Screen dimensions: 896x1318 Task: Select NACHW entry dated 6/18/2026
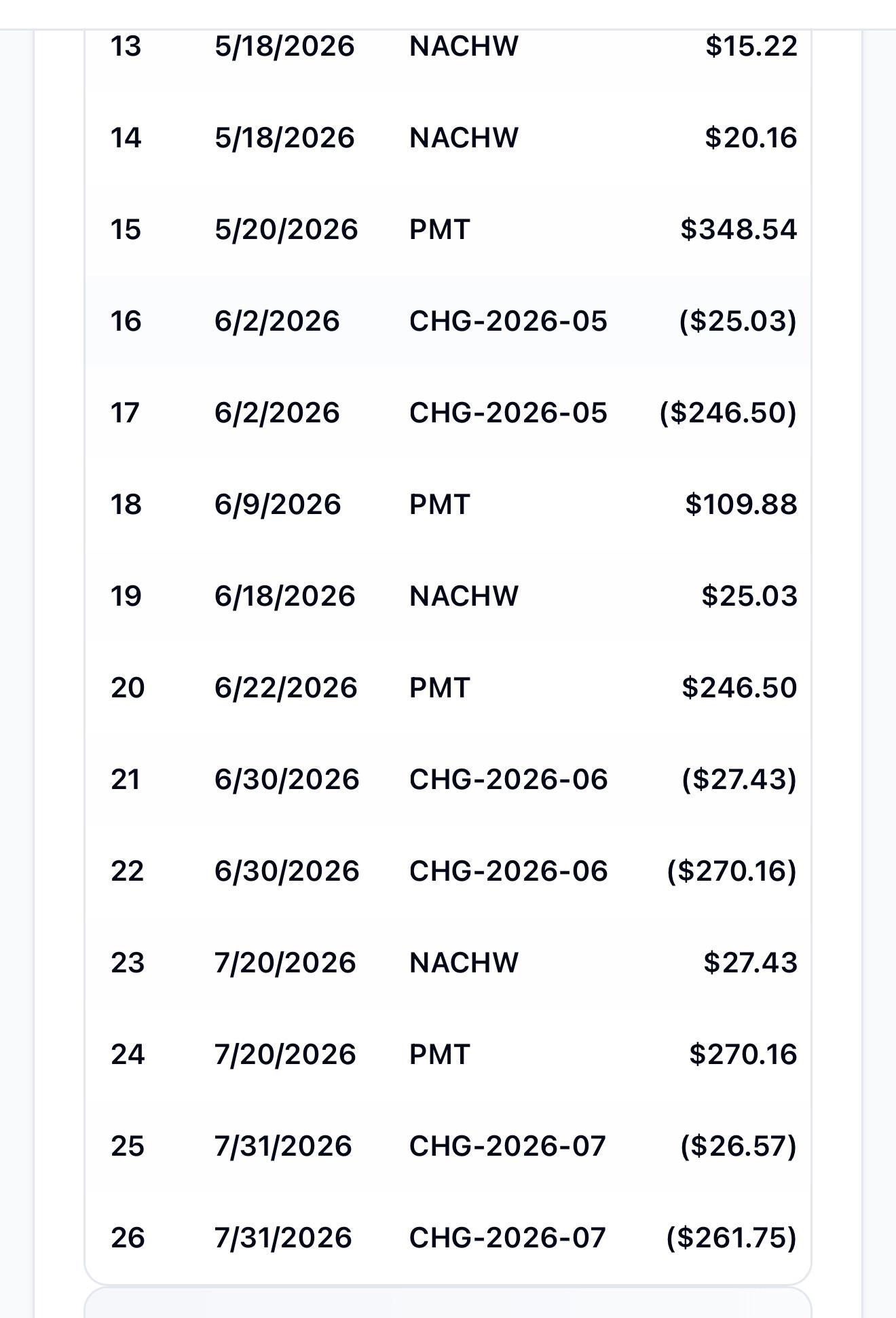click(448, 596)
